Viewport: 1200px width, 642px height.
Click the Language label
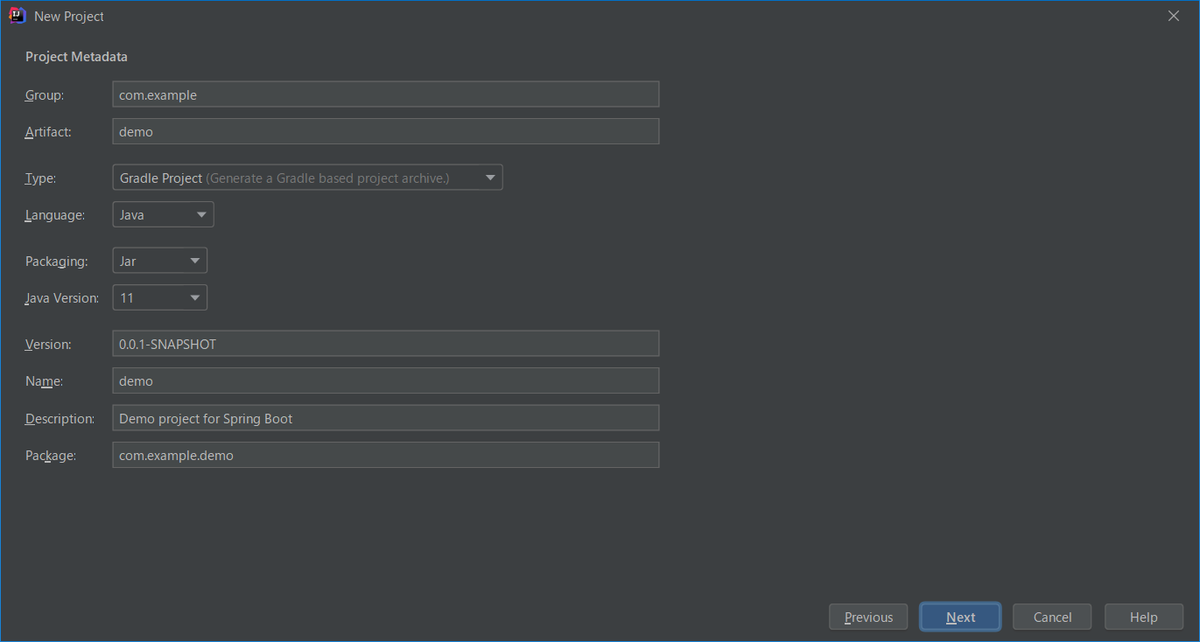[x=55, y=215]
